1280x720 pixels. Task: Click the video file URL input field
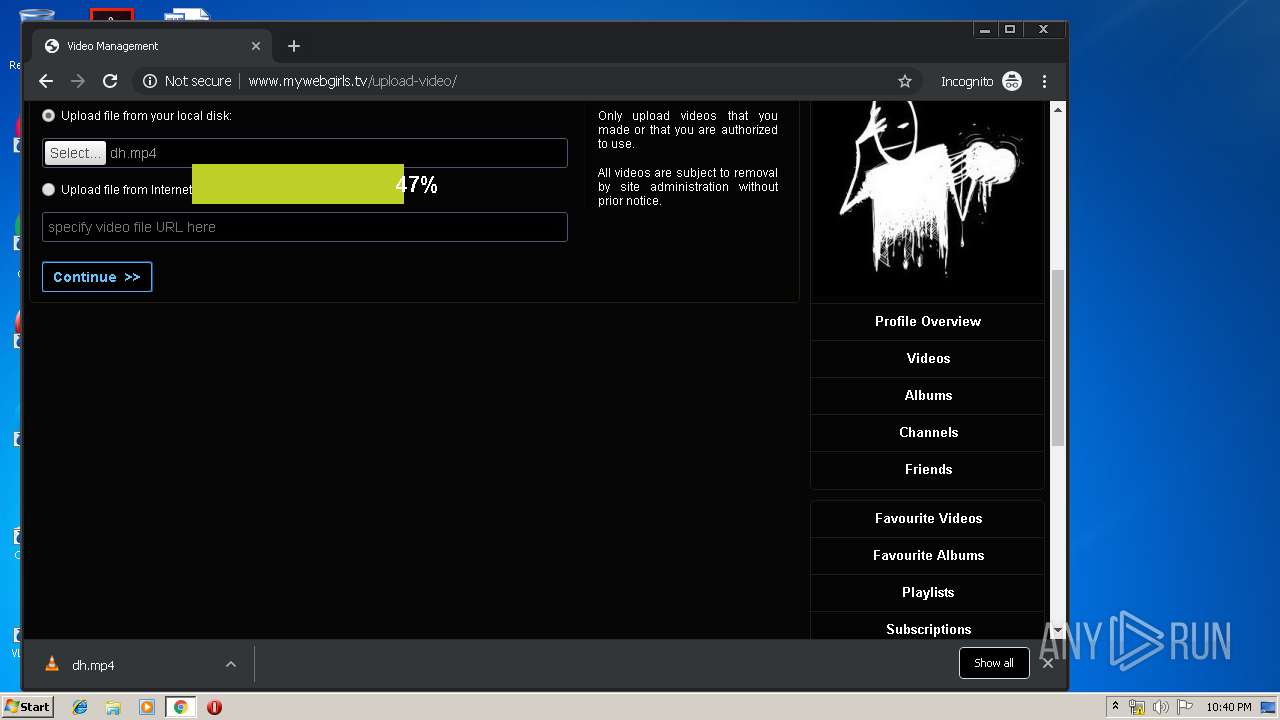pos(305,227)
